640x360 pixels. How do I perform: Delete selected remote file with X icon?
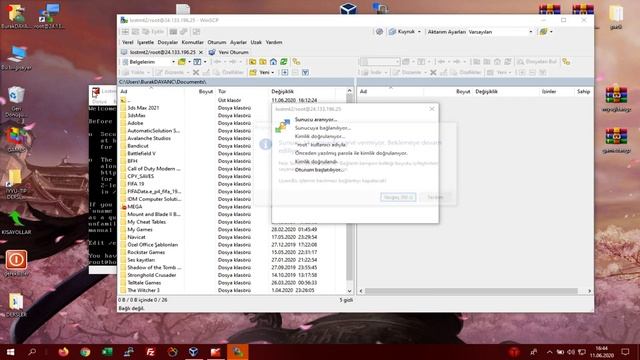(x=433, y=72)
